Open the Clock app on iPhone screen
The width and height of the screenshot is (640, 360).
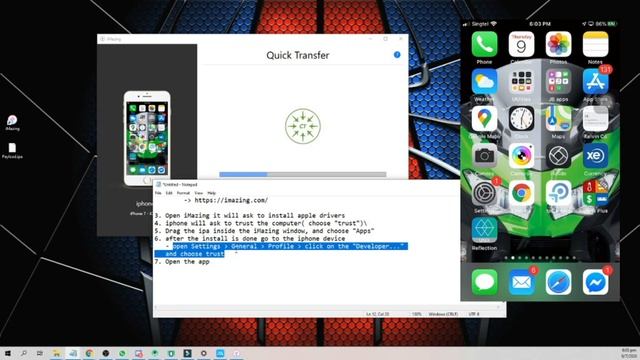(x=521, y=118)
